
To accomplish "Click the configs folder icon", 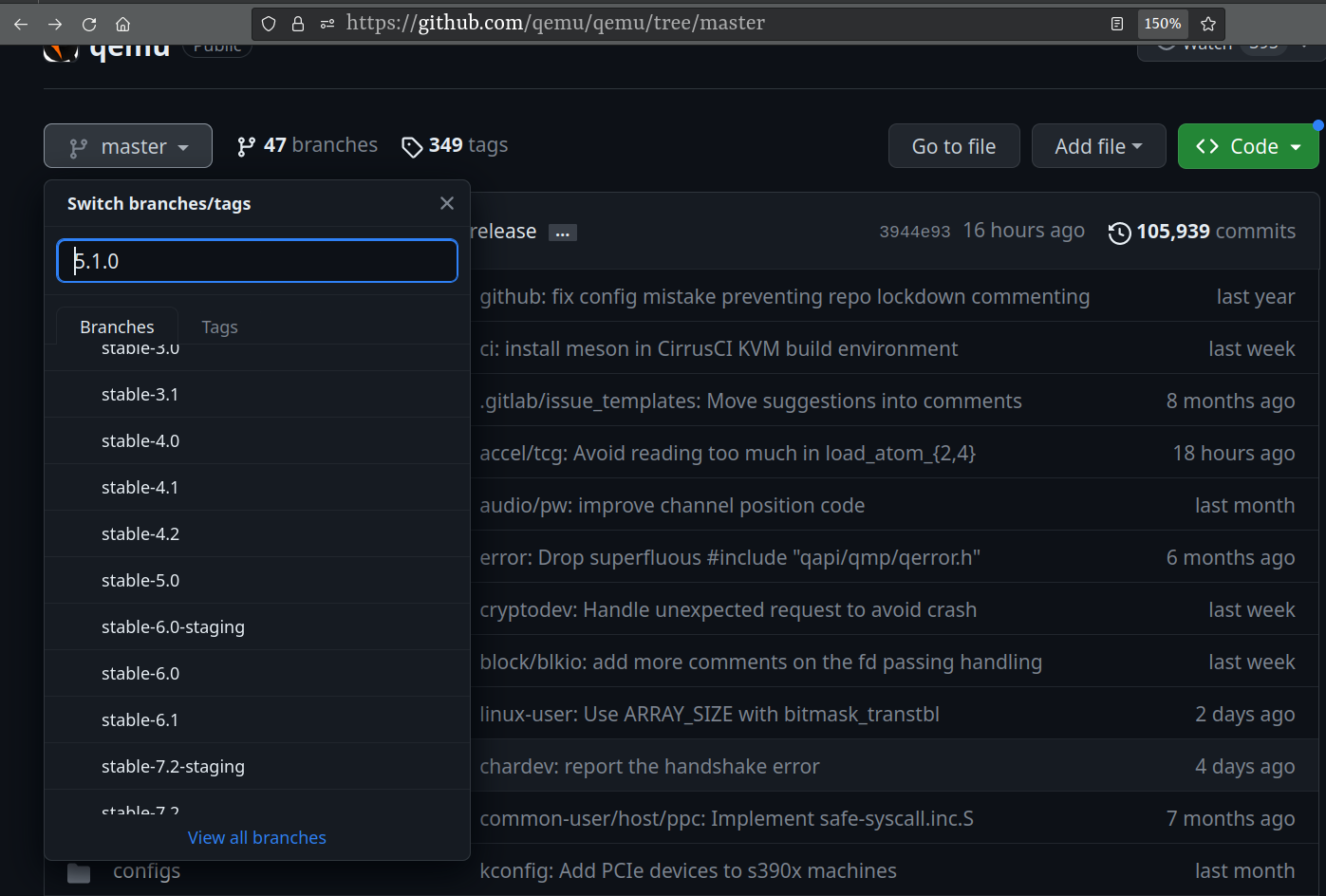I will (79, 872).
